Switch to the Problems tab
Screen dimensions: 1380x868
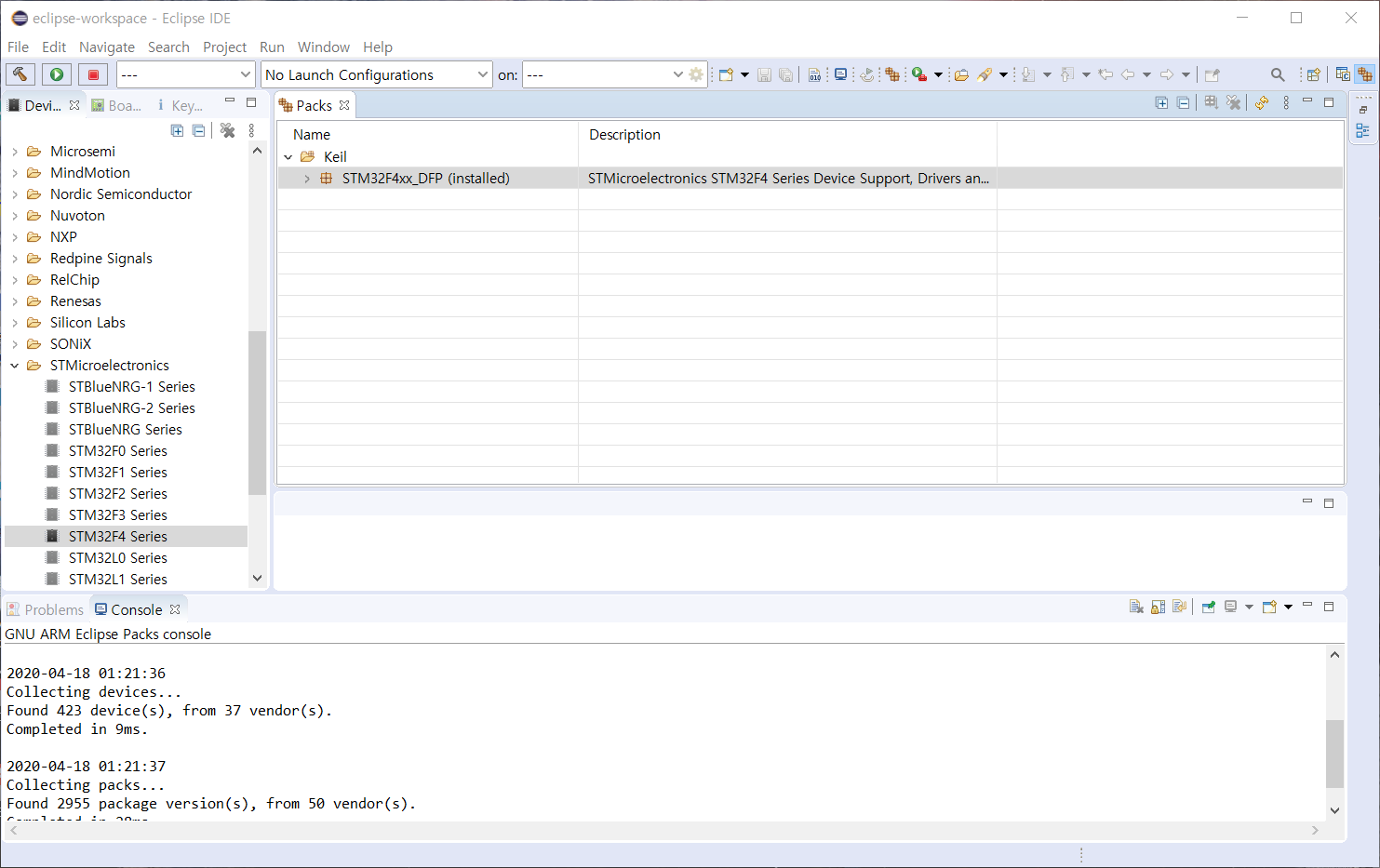pyautogui.click(x=46, y=609)
